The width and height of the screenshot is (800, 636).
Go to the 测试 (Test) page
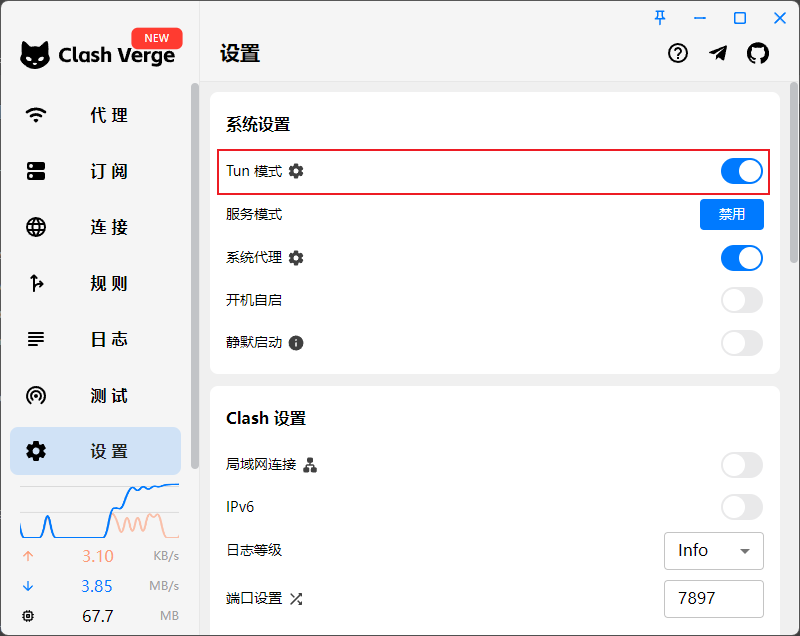pyautogui.click(x=95, y=395)
